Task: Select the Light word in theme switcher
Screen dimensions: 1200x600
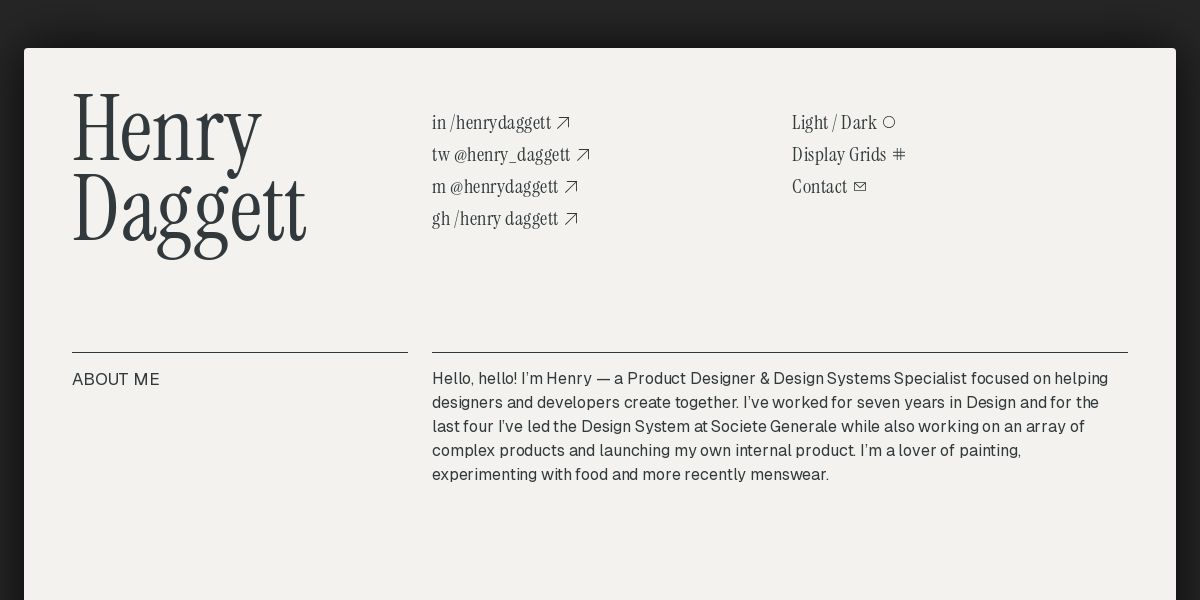Action: click(810, 123)
